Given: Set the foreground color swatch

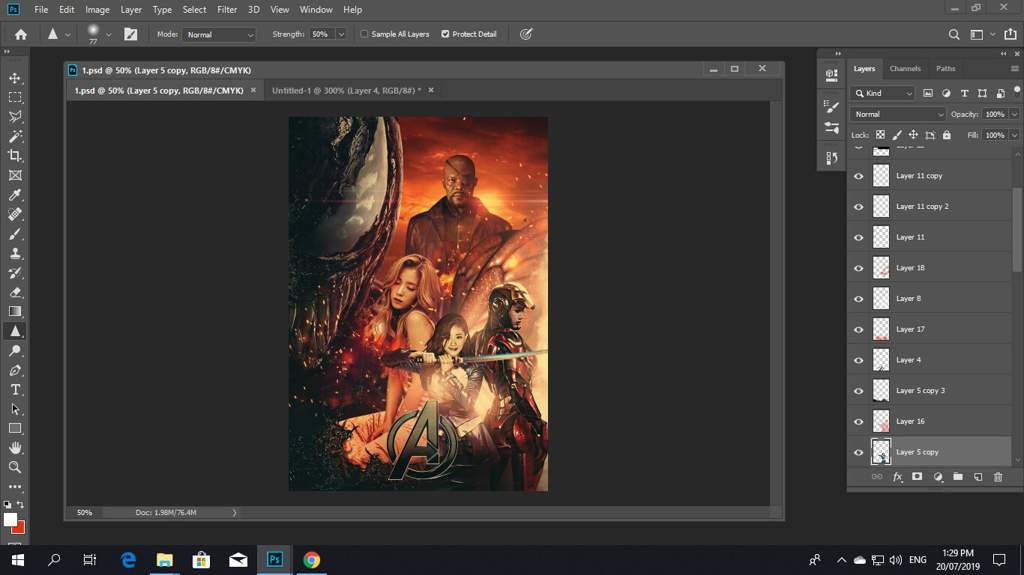Looking at the screenshot, I should tap(10, 519).
